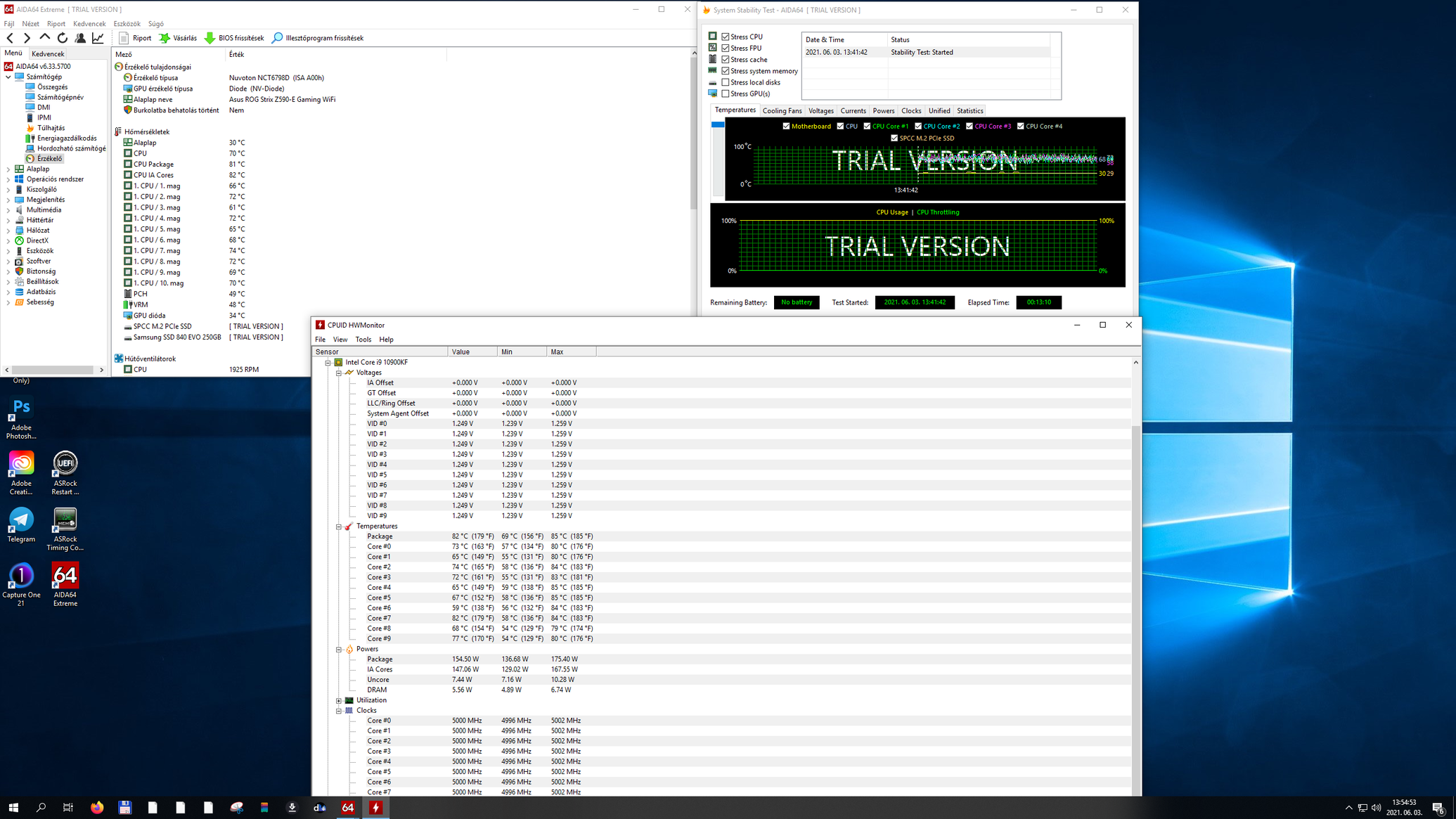The width and height of the screenshot is (1456, 819).
Task: Select the Sebesség tree item
Action: 40,302
